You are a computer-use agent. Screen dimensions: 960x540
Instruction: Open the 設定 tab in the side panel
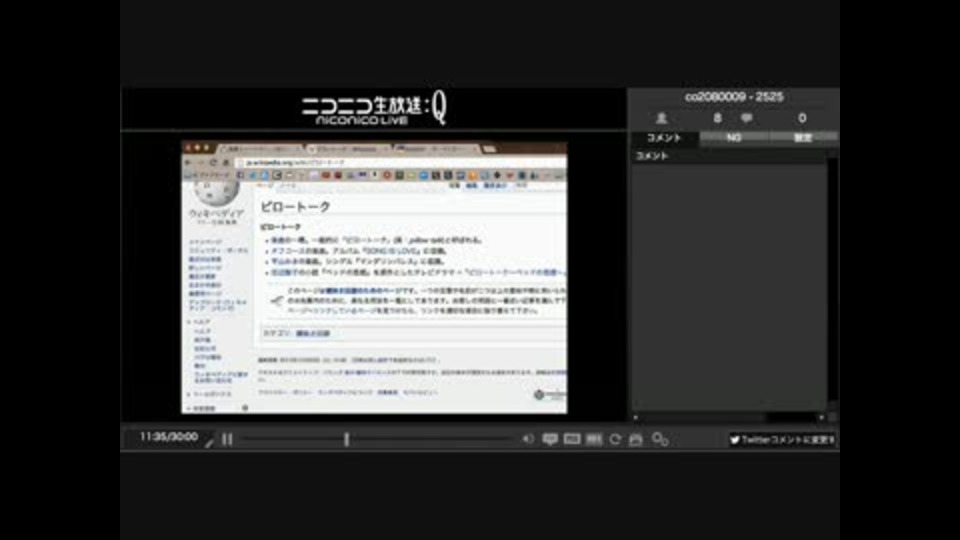click(x=803, y=138)
